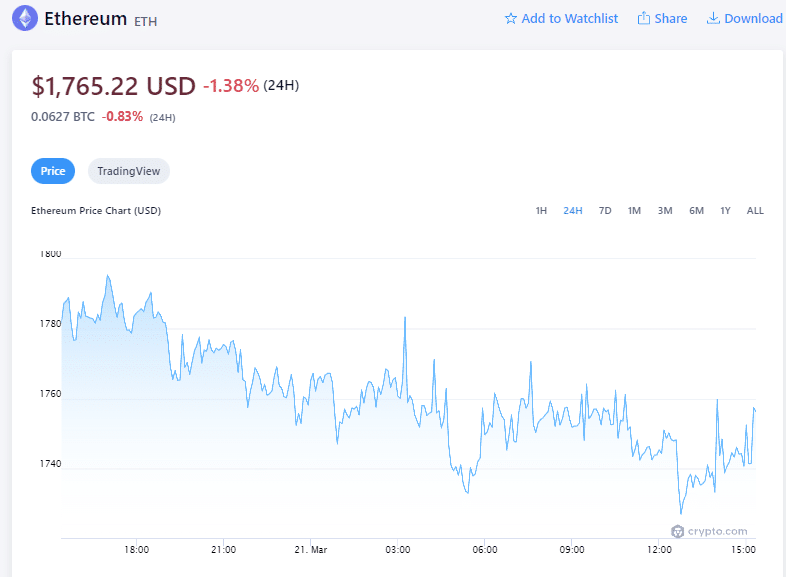The height and width of the screenshot is (577, 786).
Task: Select the ALL time range
Action: click(x=755, y=211)
